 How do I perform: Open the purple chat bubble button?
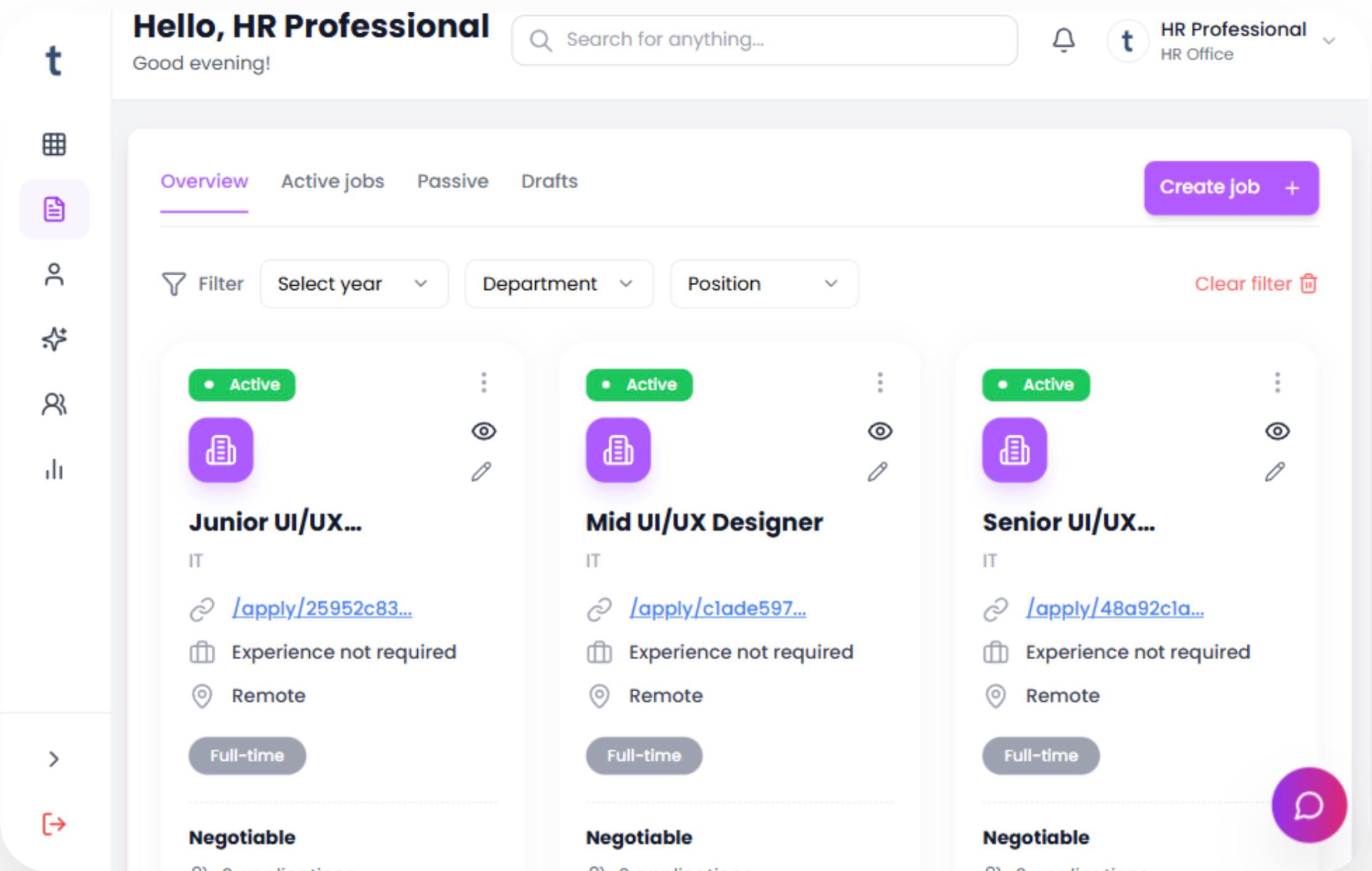[1308, 805]
